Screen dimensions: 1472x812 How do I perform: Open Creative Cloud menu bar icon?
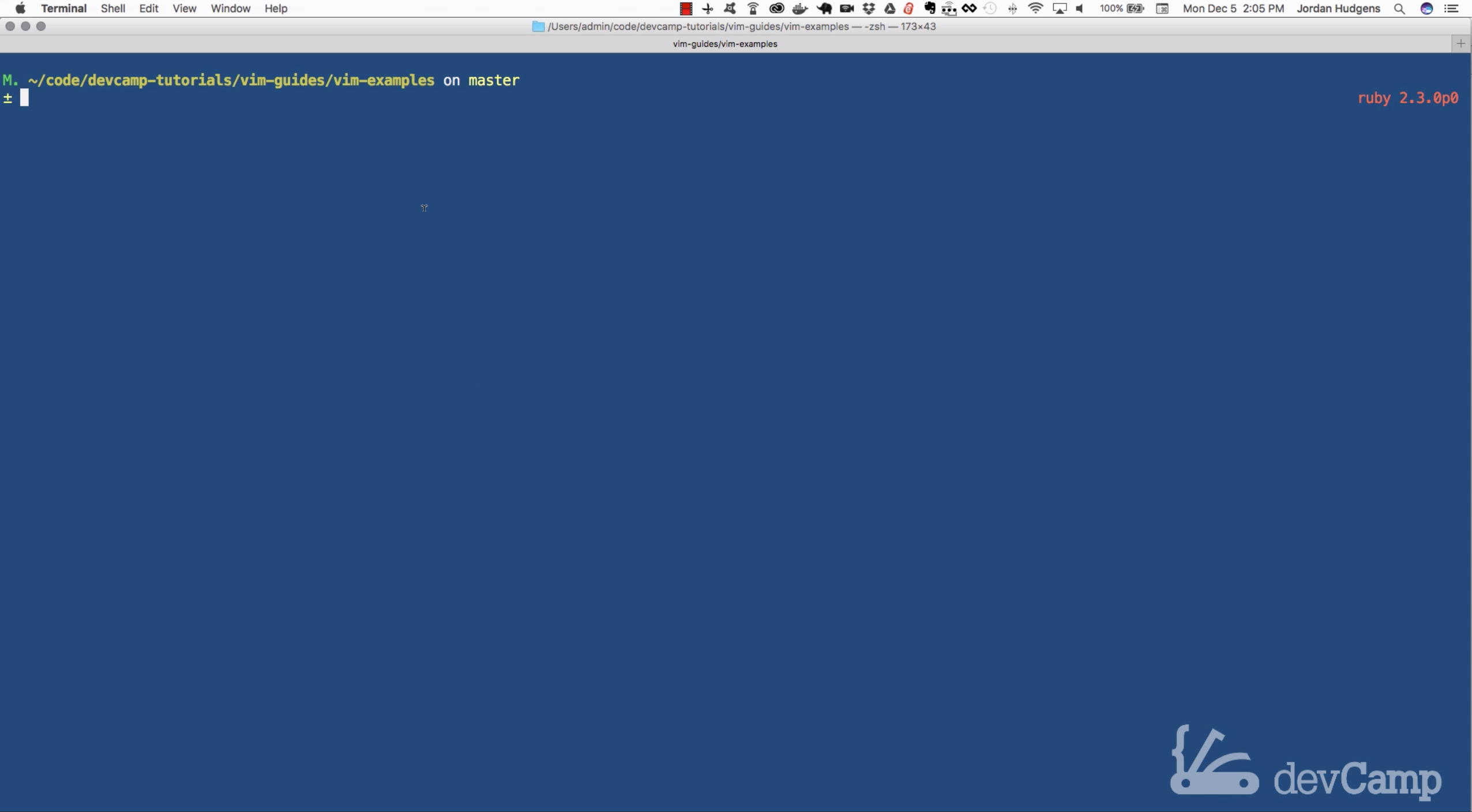click(x=776, y=9)
